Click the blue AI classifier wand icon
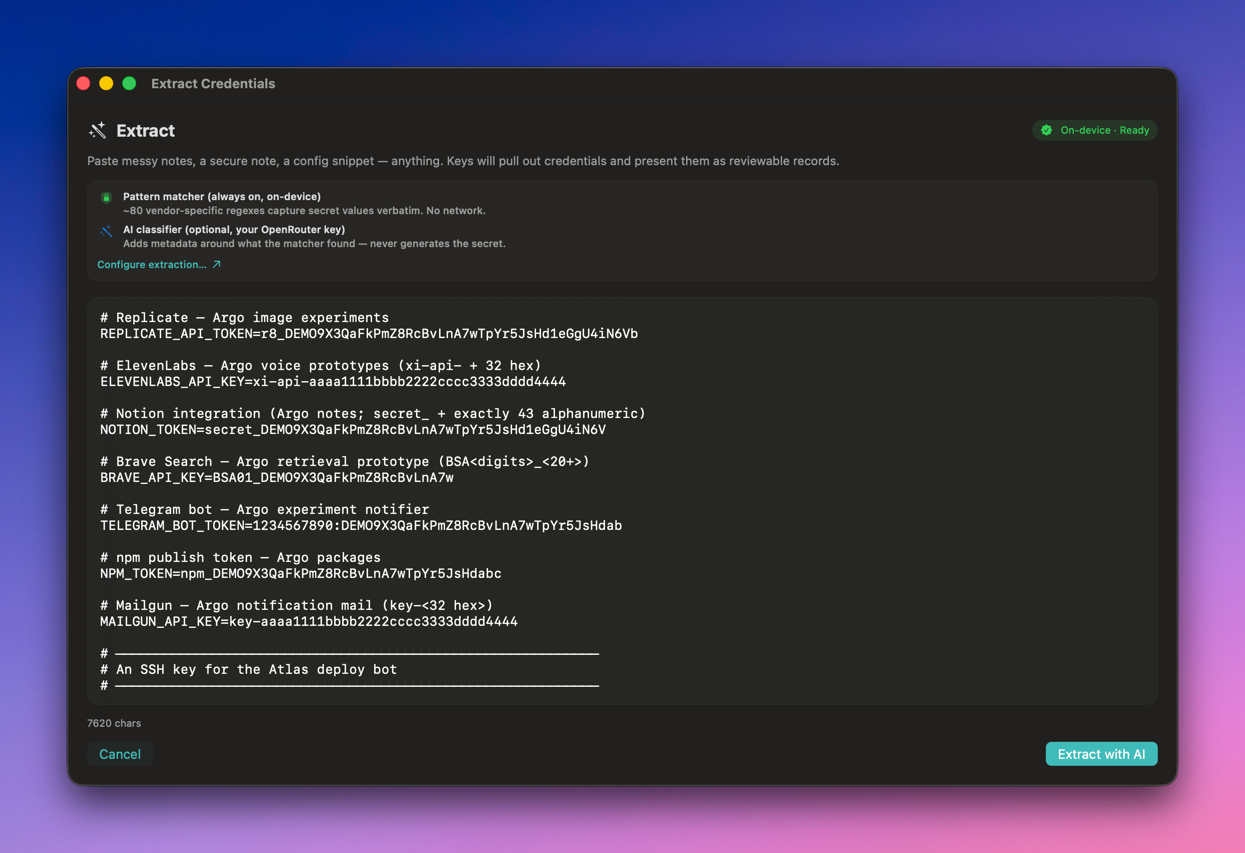The width and height of the screenshot is (1245, 853). tap(106, 231)
